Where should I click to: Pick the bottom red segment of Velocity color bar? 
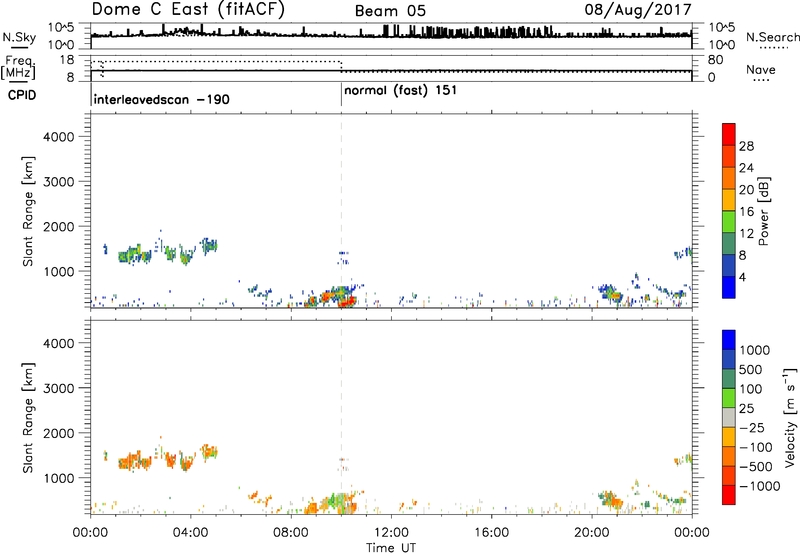click(x=729, y=495)
